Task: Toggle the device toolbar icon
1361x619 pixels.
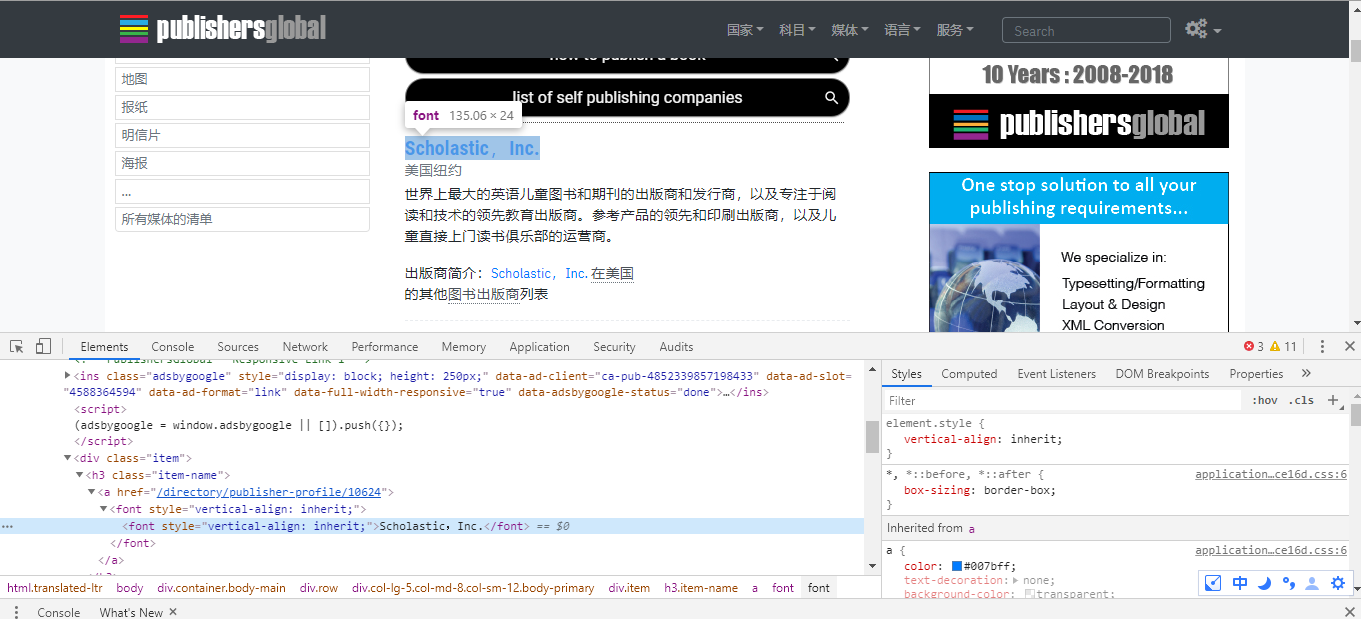Action: point(43,346)
